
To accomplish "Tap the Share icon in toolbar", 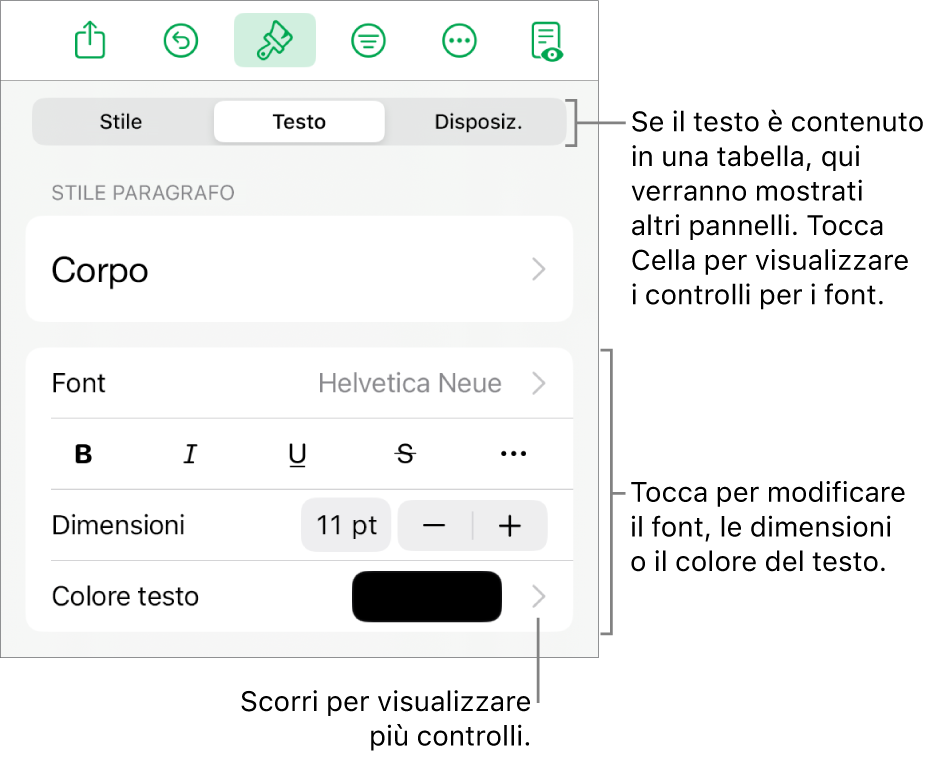I will [x=90, y=40].
